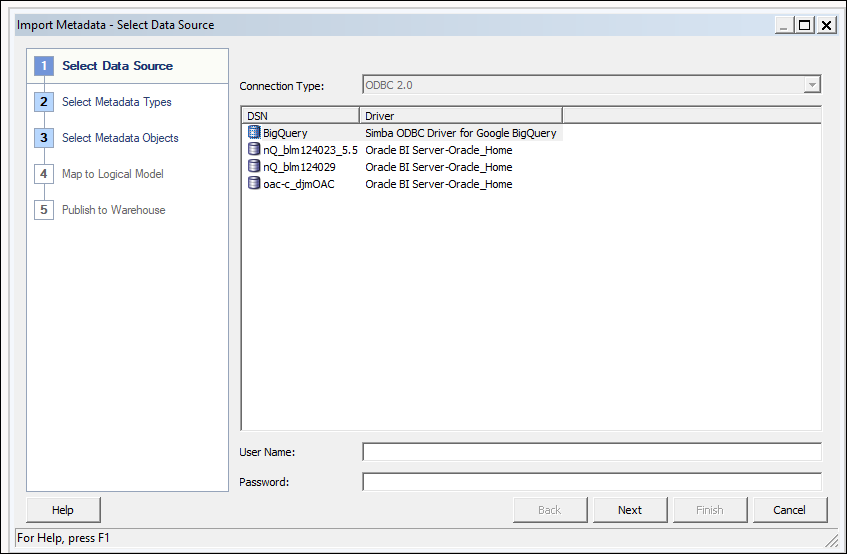
Task: Click the nQ_blm124023_5.5 database icon
Action: (x=254, y=149)
